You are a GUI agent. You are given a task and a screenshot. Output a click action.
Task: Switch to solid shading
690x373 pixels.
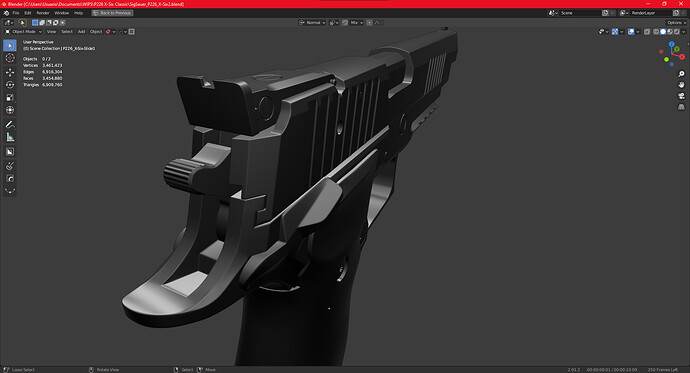(x=663, y=32)
